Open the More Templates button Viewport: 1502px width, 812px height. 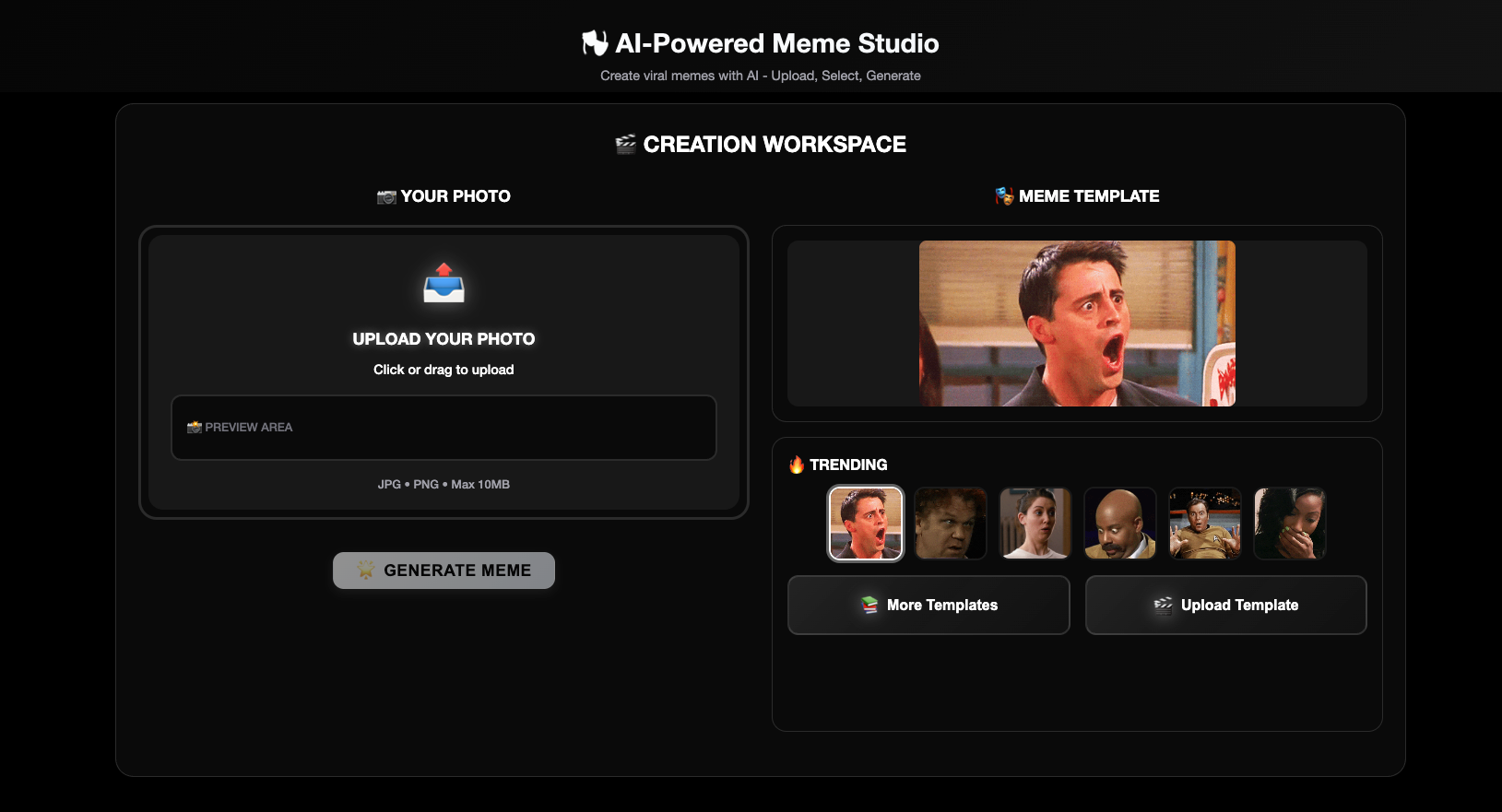click(x=928, y=605)
